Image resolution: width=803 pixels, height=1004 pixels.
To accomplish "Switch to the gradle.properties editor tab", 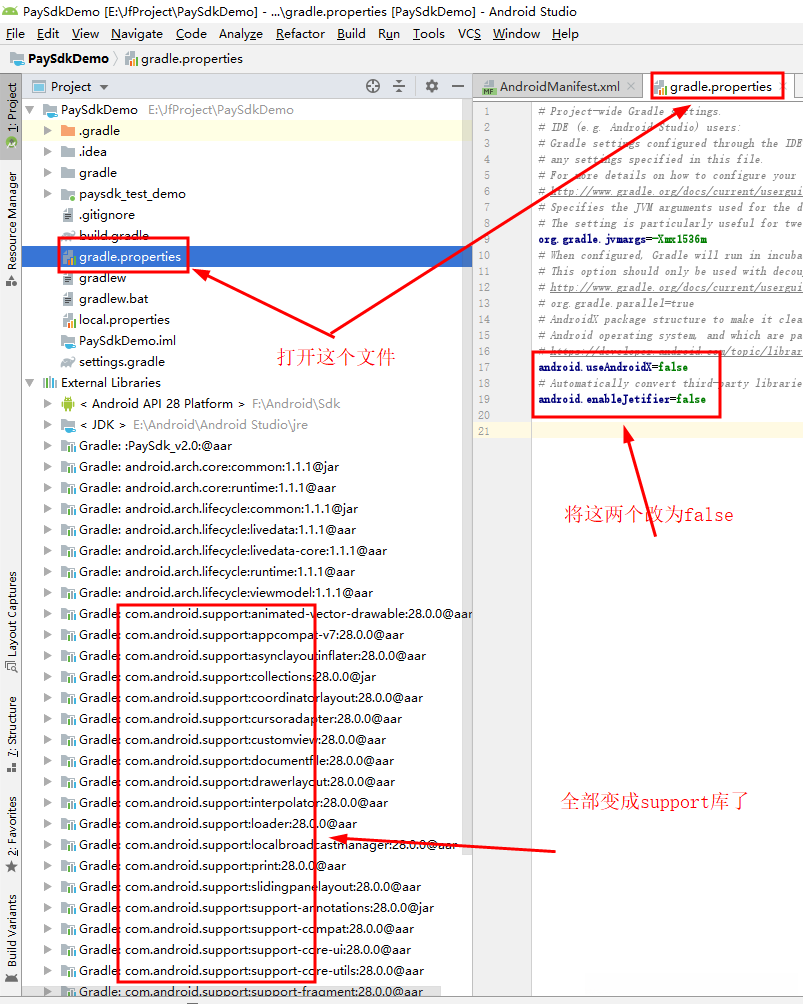I will [x=720, y=86].
